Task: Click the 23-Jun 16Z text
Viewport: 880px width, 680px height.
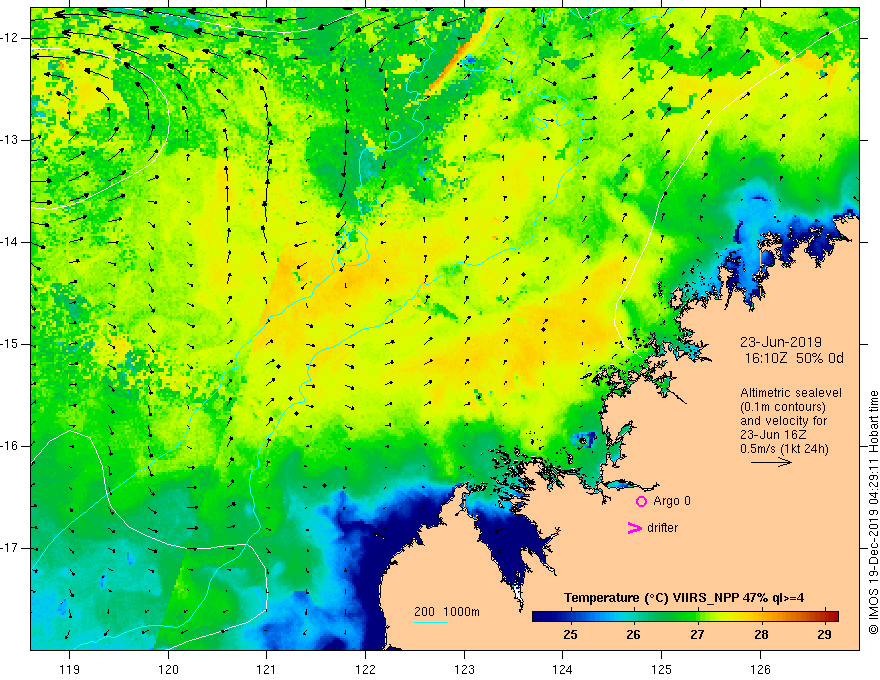Action: tap(776, 435)
